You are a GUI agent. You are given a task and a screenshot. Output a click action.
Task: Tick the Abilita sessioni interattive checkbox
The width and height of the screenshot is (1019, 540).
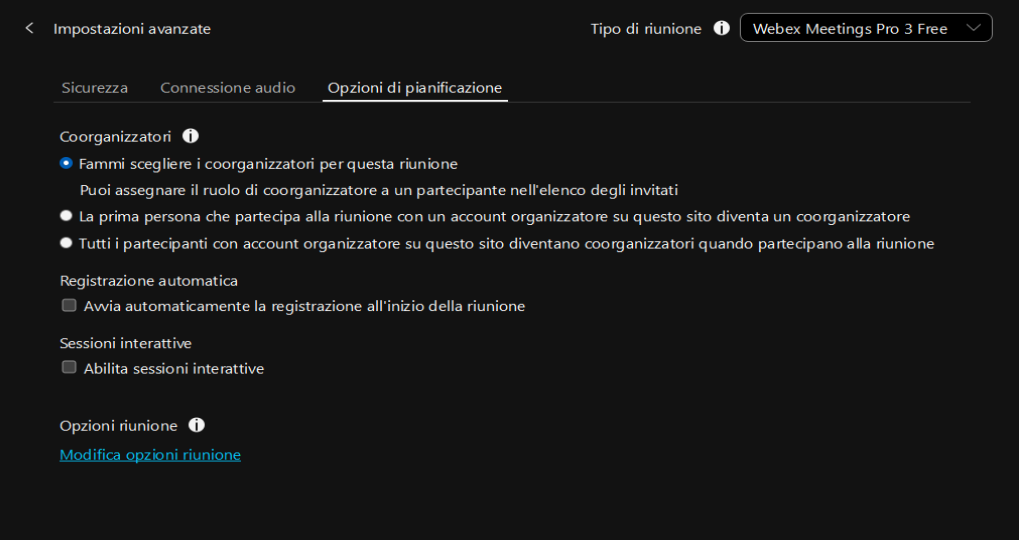click(69, 368)
